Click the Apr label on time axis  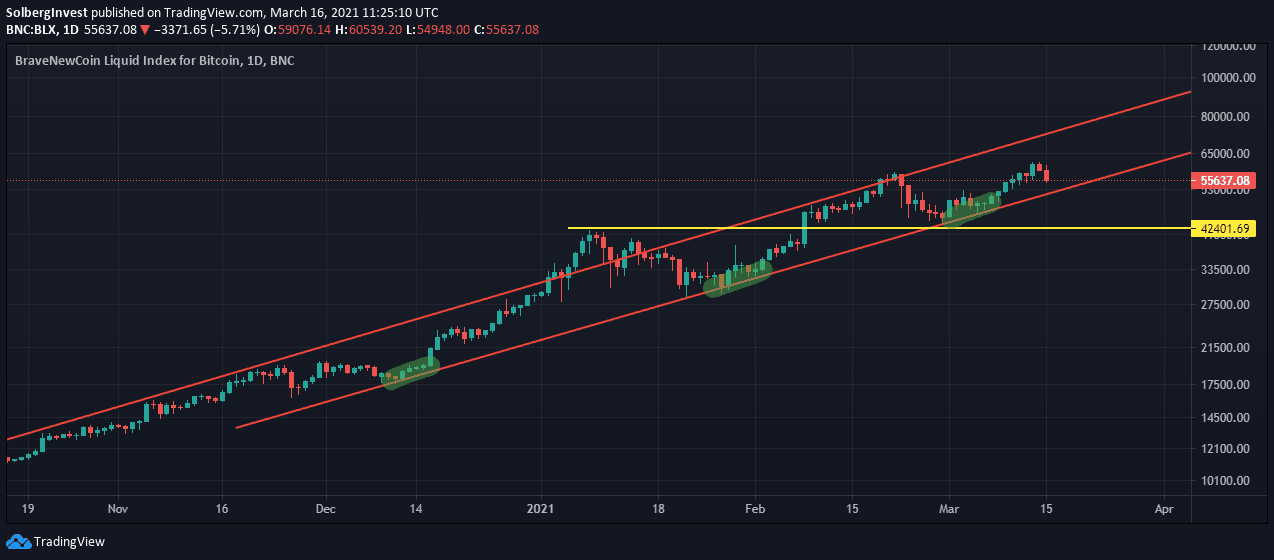click(x=1163, y=509)
